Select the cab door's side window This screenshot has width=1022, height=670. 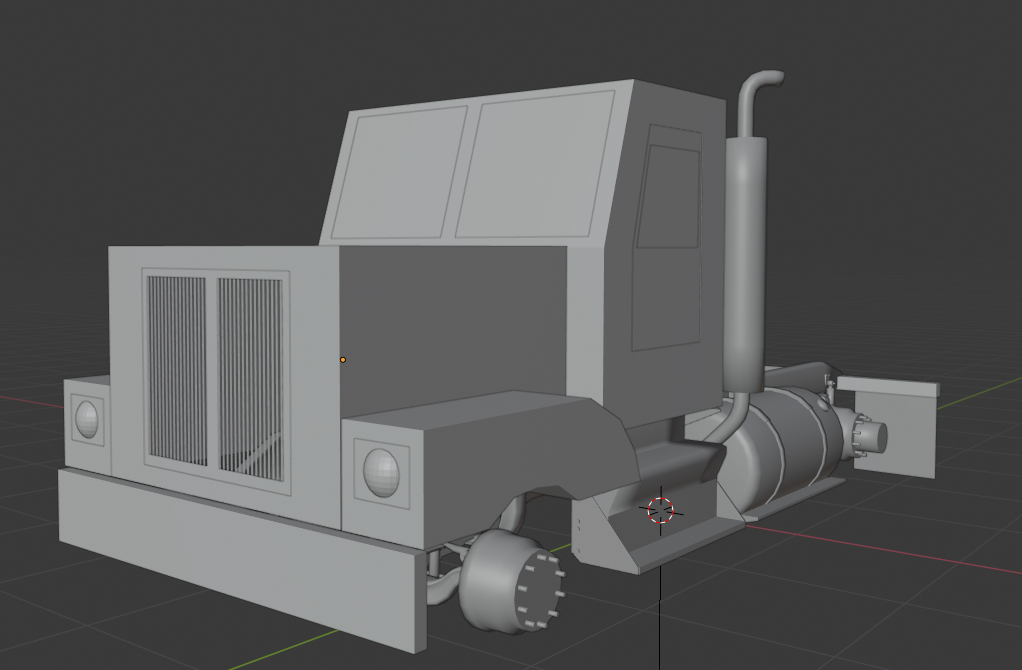(668, 197)
